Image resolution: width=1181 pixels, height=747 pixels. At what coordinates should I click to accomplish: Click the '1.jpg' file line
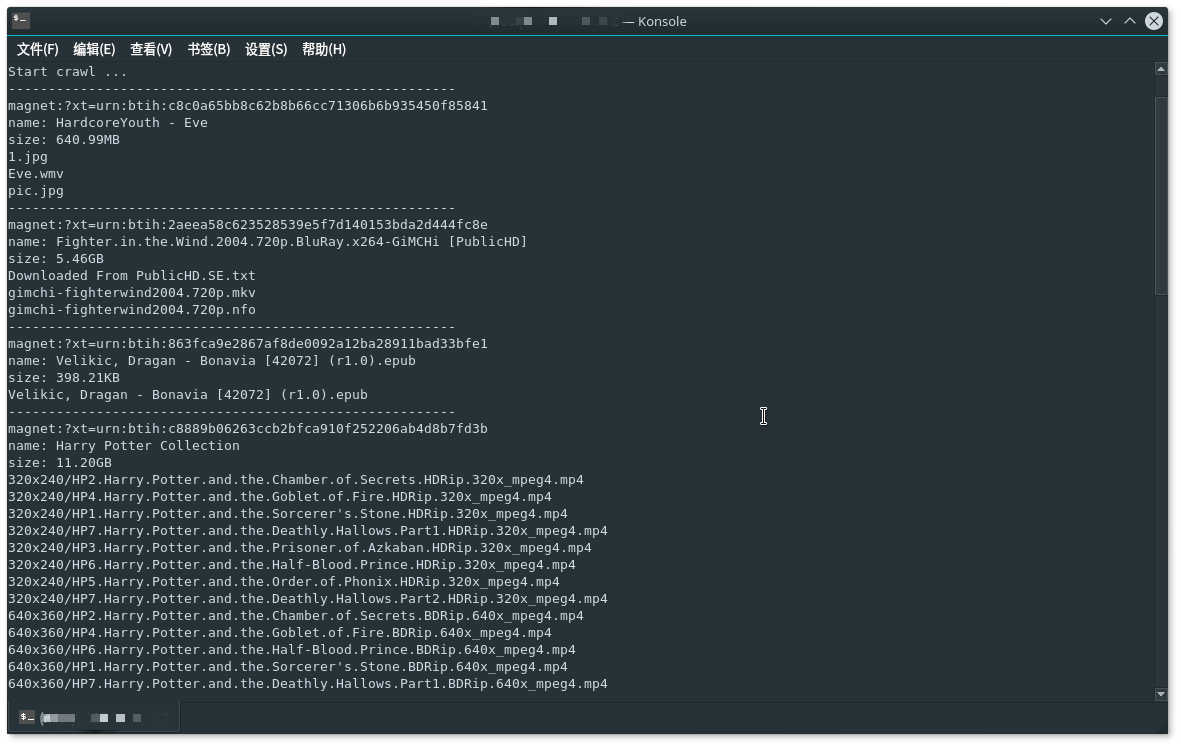click(28, 157)
